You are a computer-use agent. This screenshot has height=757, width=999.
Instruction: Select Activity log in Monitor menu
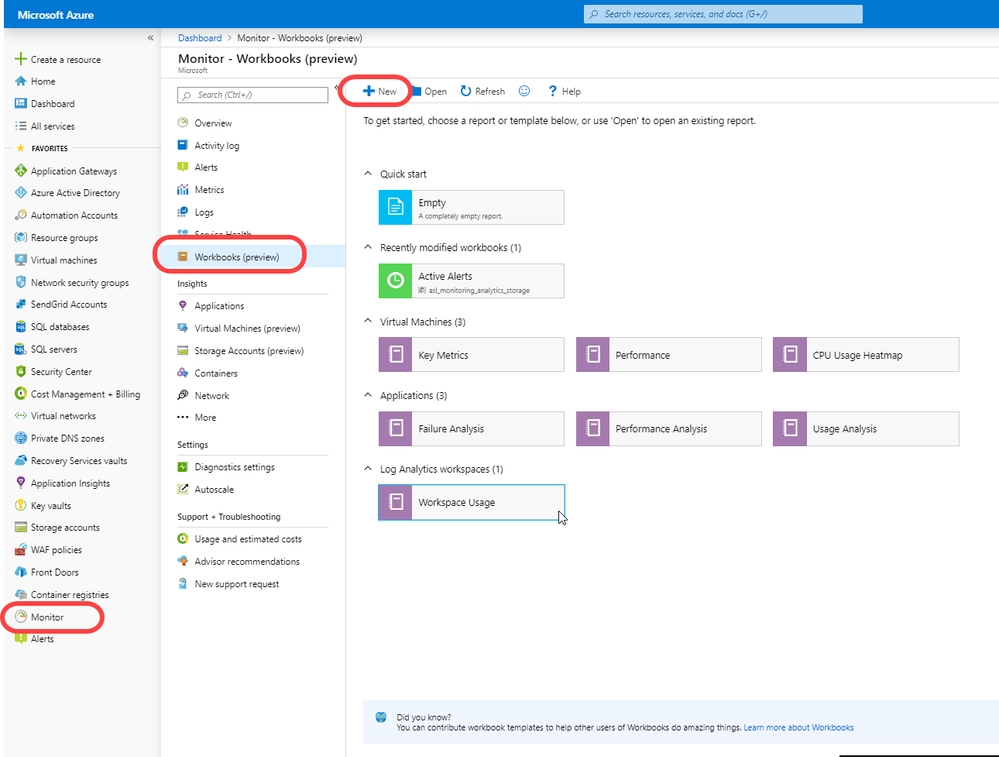[217, 145]
